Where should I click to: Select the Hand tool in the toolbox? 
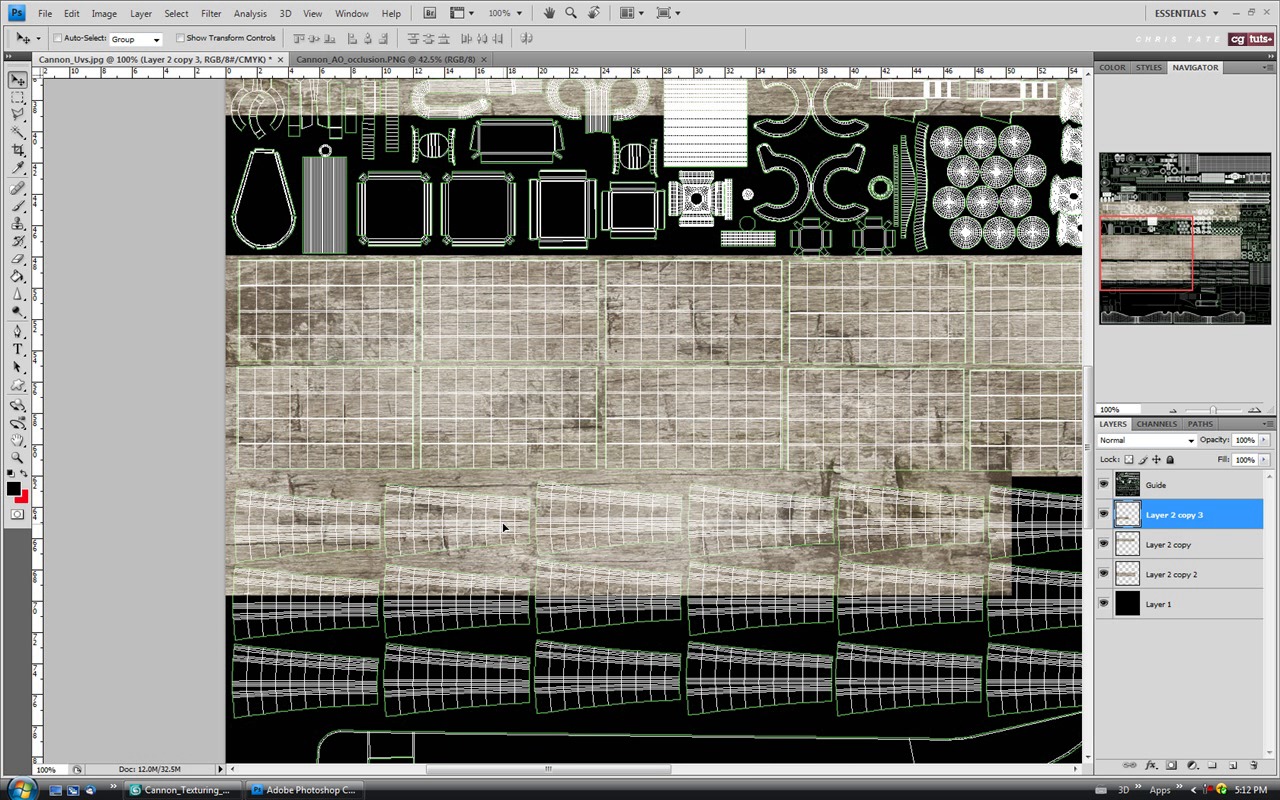pyautogui.click(x=18, y=439)
